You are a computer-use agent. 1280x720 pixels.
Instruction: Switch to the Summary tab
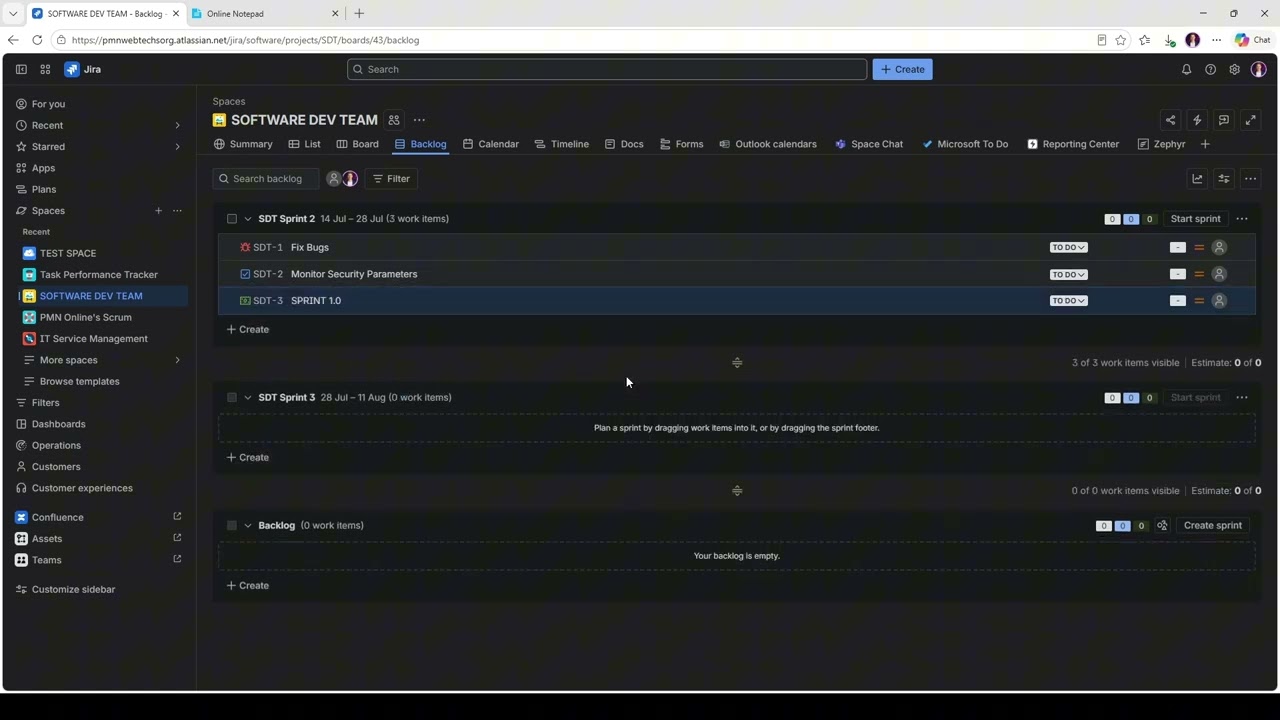coord(243,144)
